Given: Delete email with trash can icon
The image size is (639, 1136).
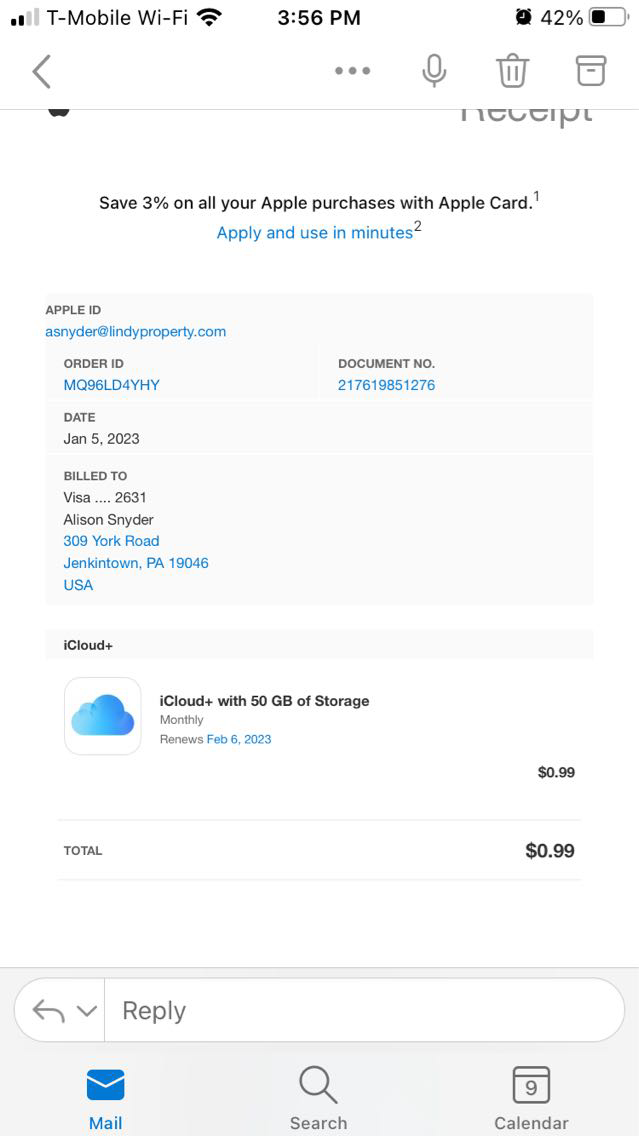Looking at the screenshot, I should (x=512, y=71).
